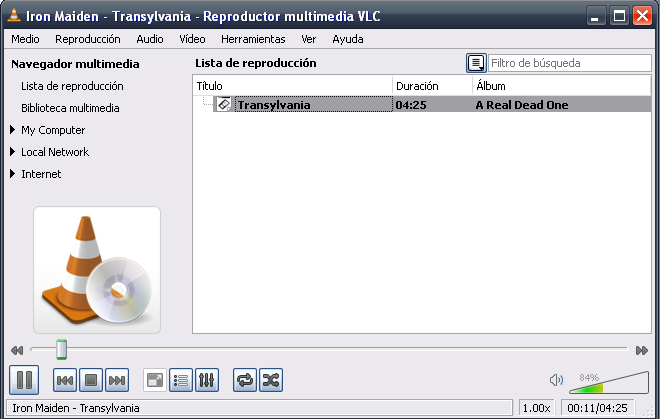The height and width of the screenshot is (419, 660).
Task: Select My Computer label in navigator
Action: click(53, 130)
